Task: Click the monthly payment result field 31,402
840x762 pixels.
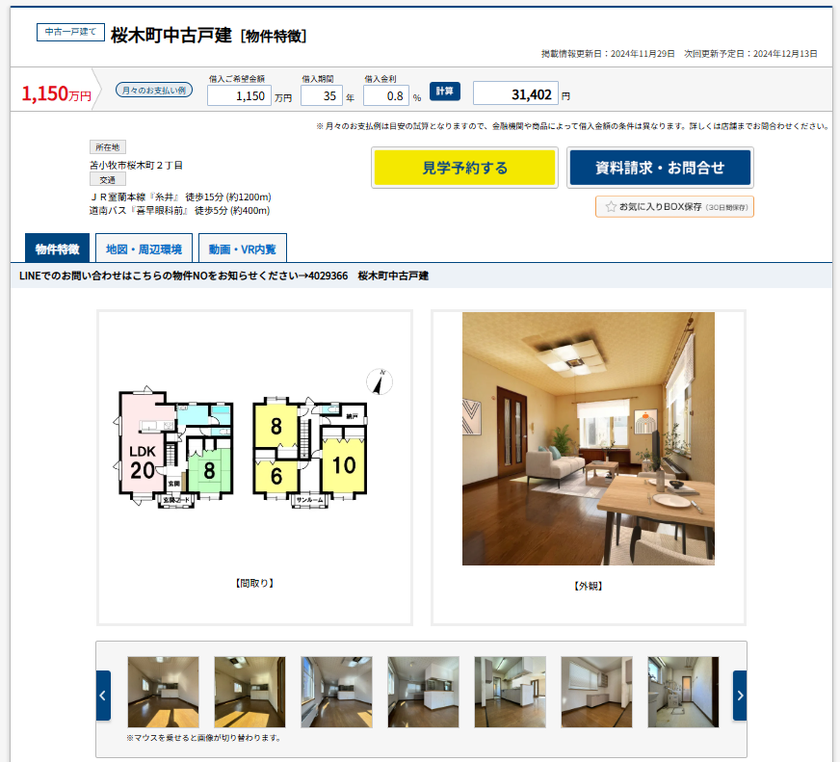Action: tap(515, 94)
